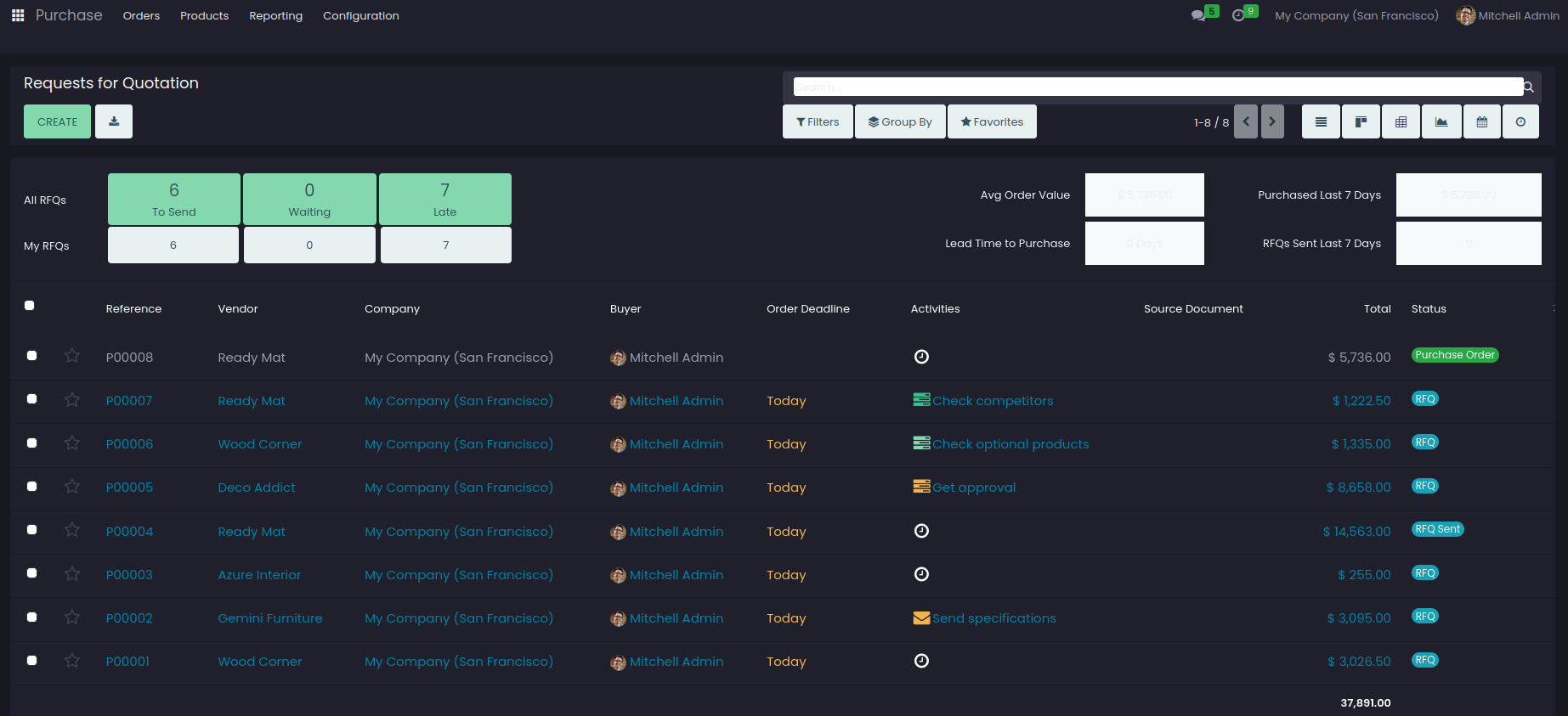The image size is (1568, 716).
Task: Click the CREATE button
Action: coord(57,121)
